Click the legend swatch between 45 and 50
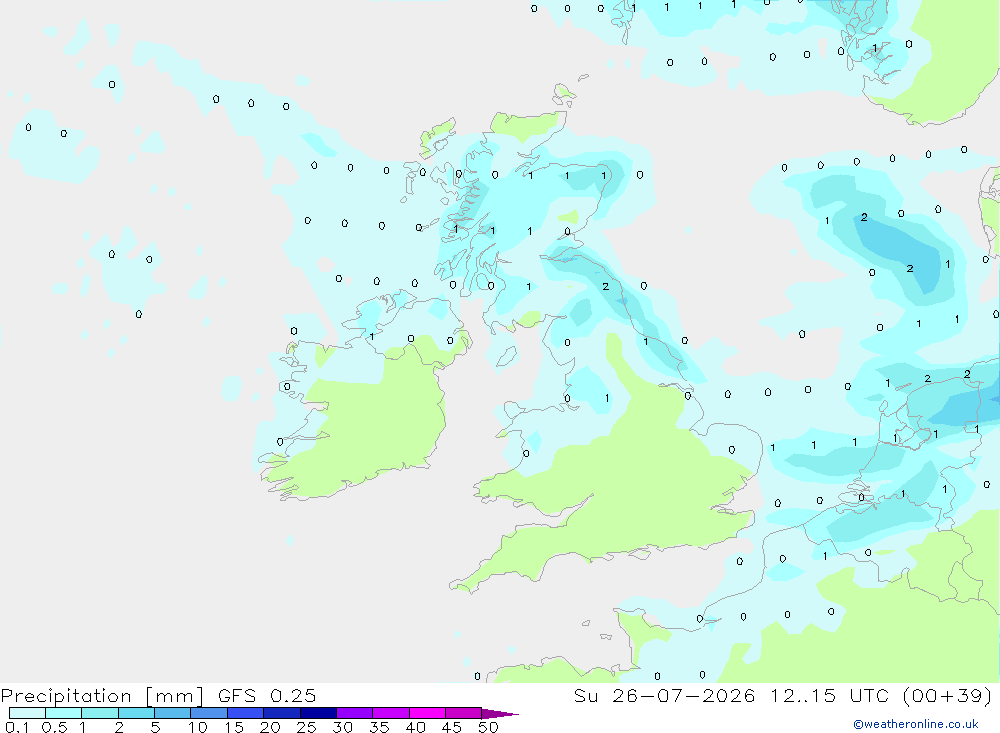 click(464, 713)
